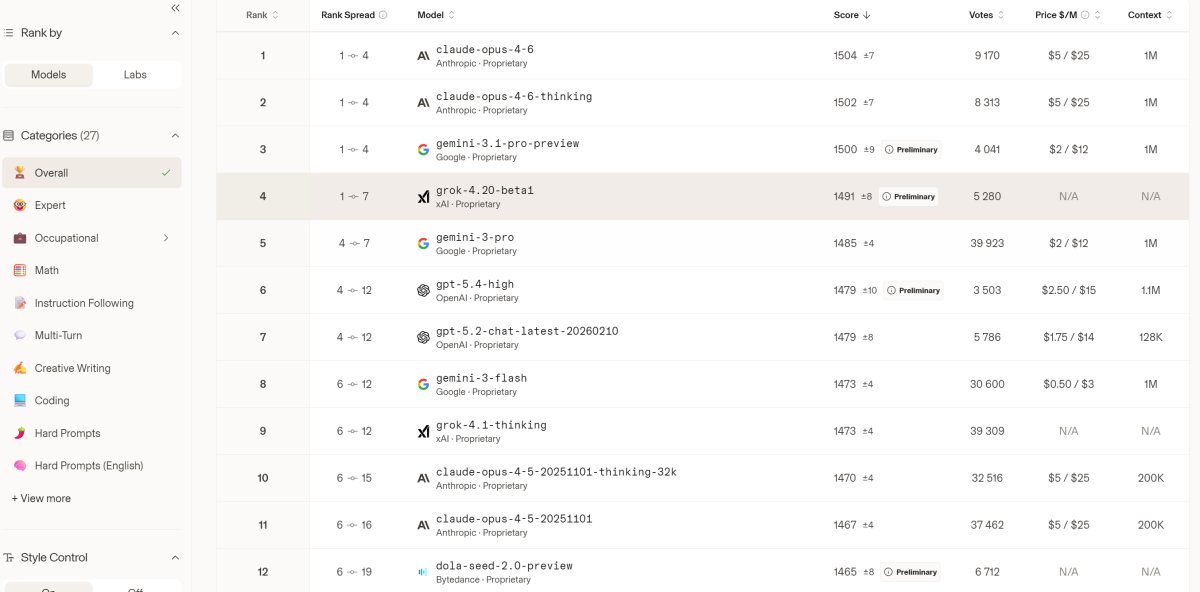Viewport: 1200px width, 592px height.
Task: Click the OpenAI logo beside gpt-5.4-high
Action: coord(423,291)
